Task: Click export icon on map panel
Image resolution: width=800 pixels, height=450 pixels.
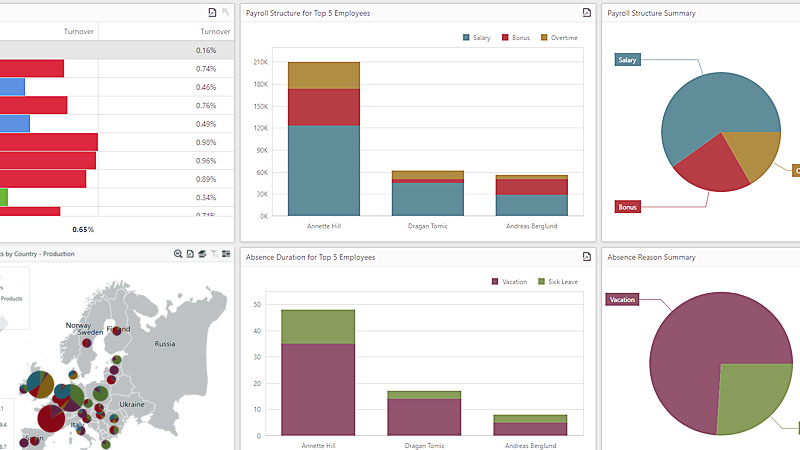Action: point(190,254)
